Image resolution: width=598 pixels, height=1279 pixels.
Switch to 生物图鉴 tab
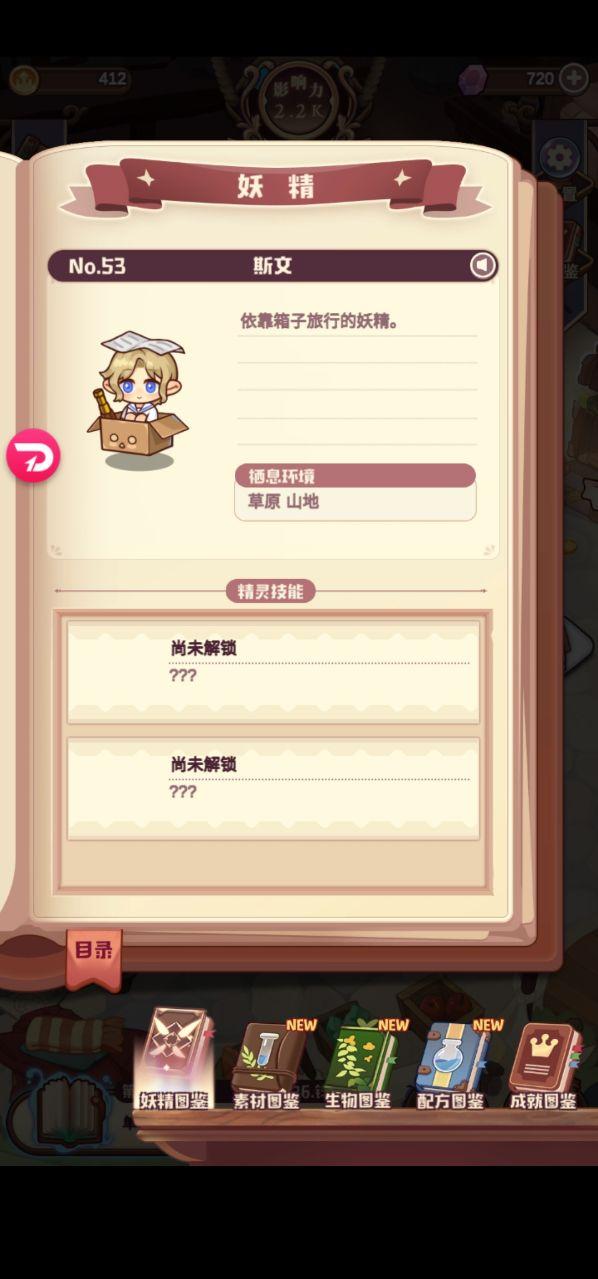click(359, 1063)
